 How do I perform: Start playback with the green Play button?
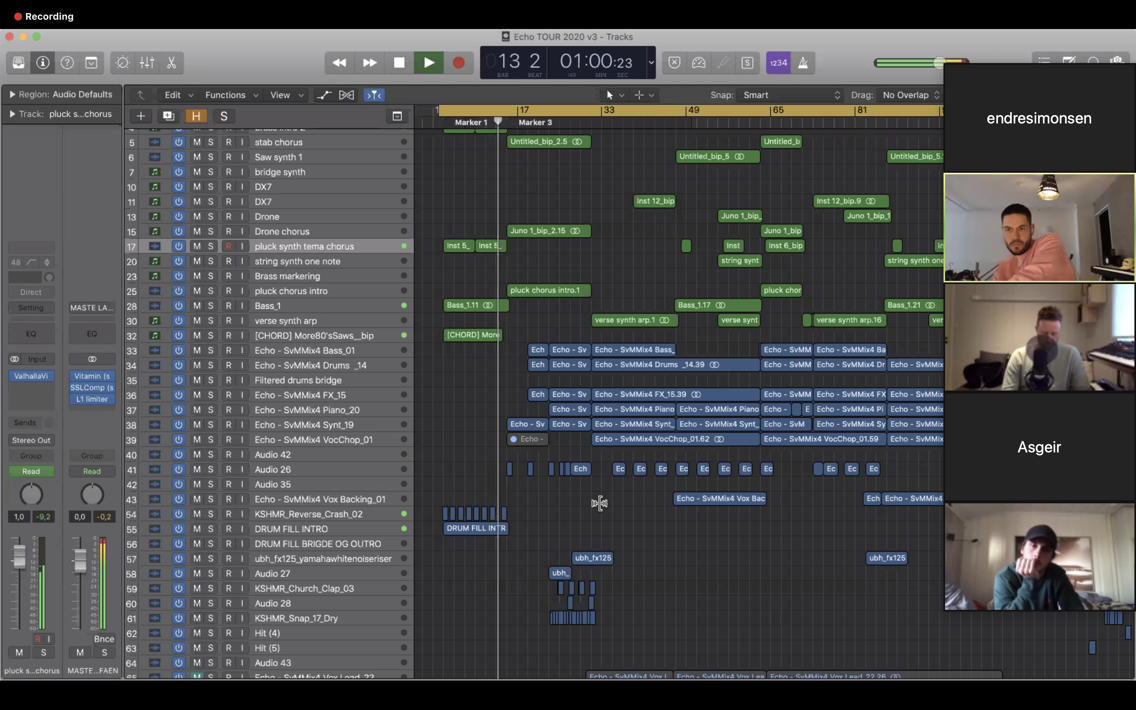point(429,63)
